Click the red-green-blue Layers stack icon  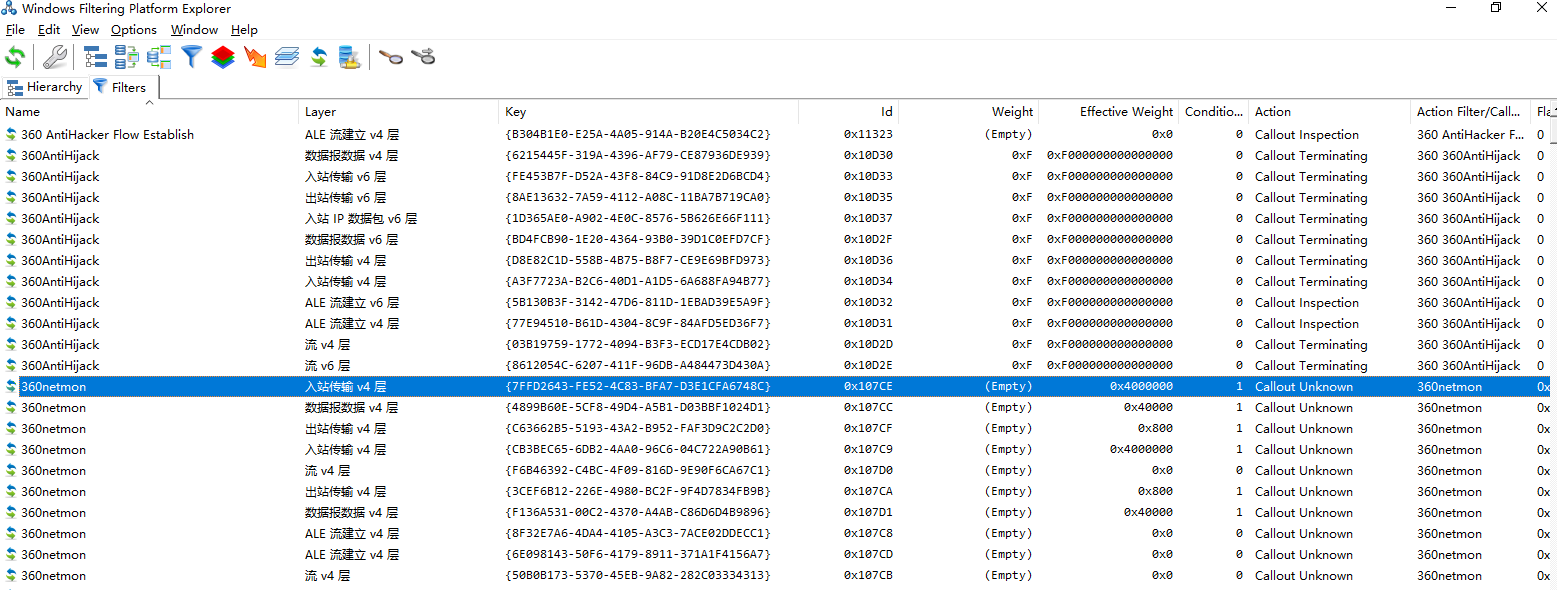(223, 57)
